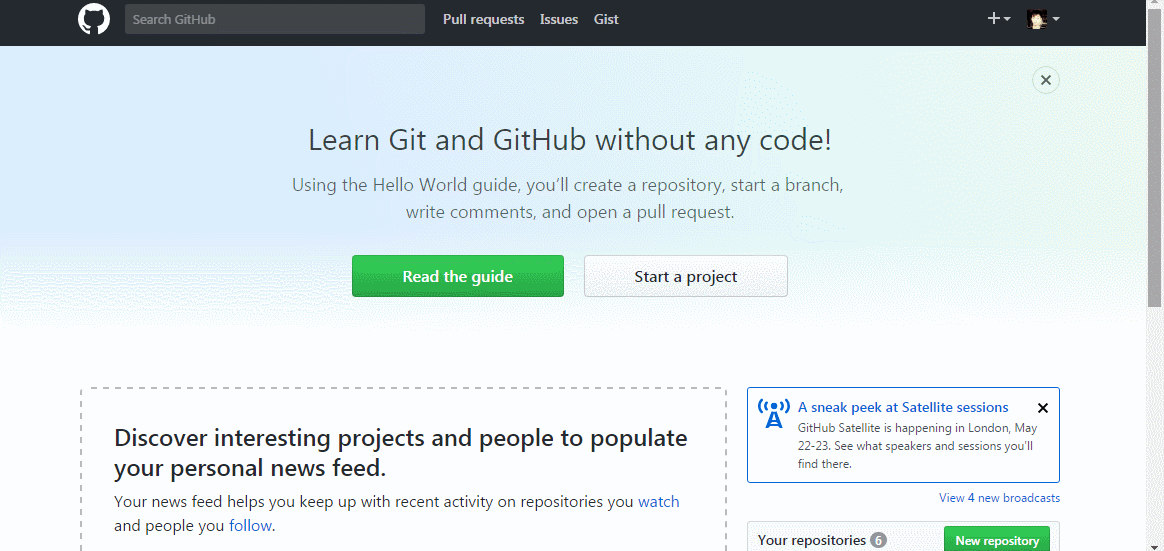Go to Issues in the top navigation

click(x=559, y=19)
